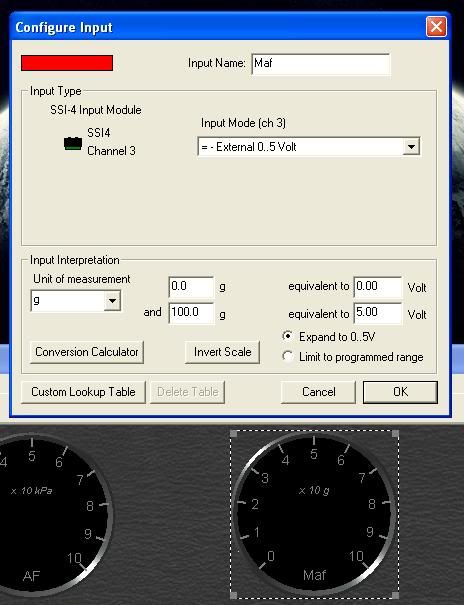Screen dimensions: 464x605
Task: Expand the Unit of measurement dropdown
Action: [x=112, y=301]
